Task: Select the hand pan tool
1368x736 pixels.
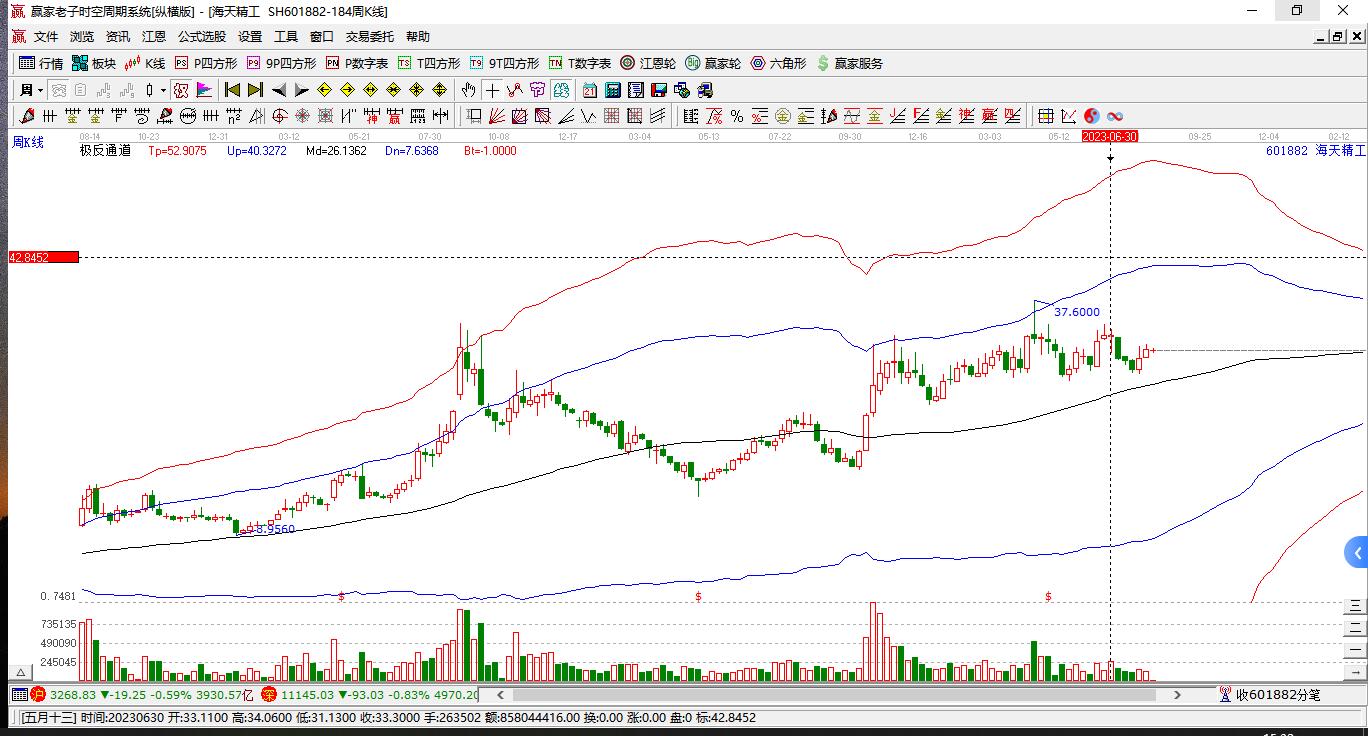Action: [469, 90]
